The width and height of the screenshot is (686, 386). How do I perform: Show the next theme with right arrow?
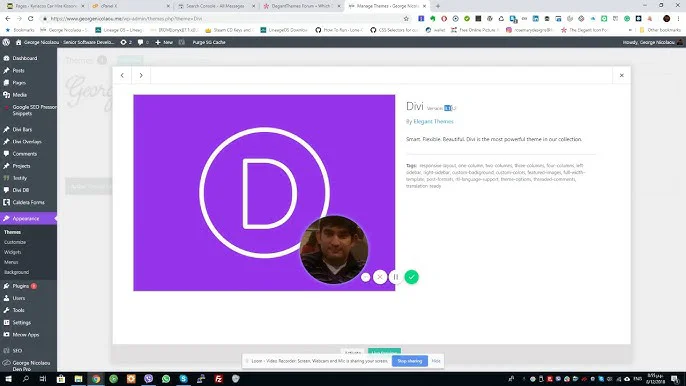point(141,75)
